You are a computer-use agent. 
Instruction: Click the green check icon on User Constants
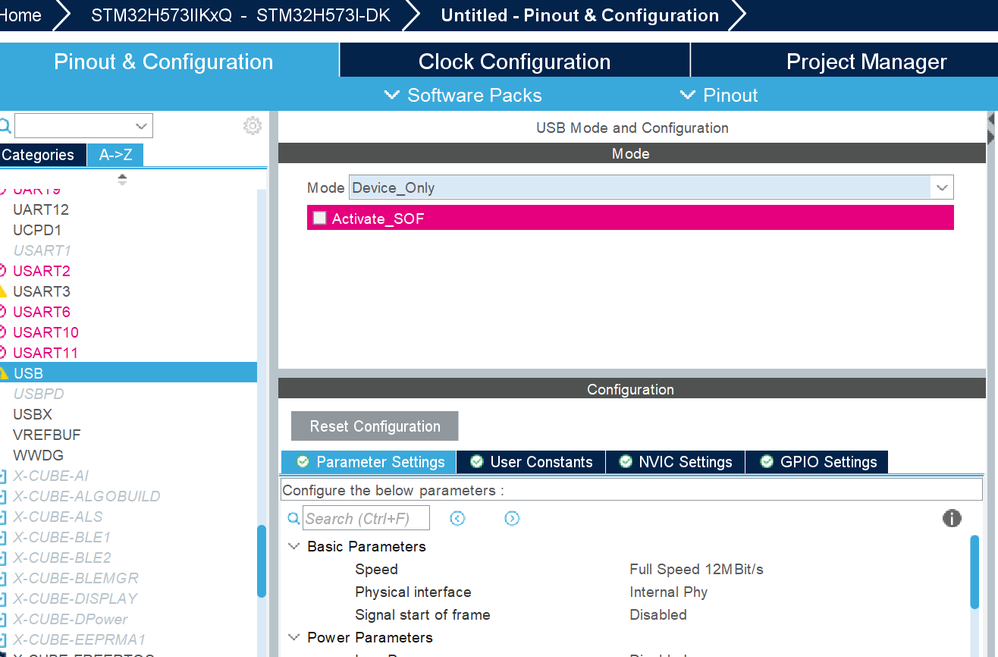(x=477, y=462)
